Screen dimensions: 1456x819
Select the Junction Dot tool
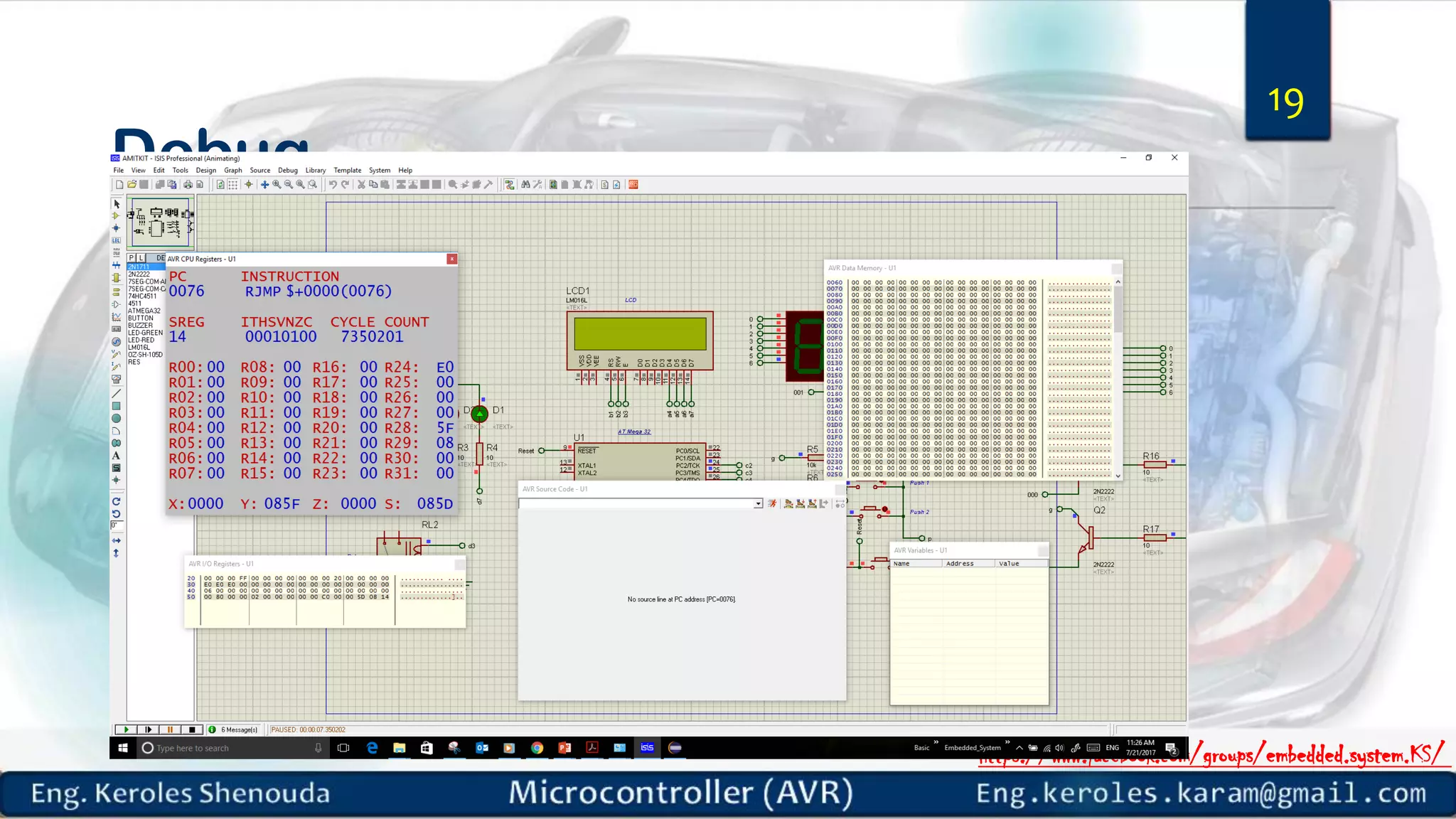(x=117, y=228)
